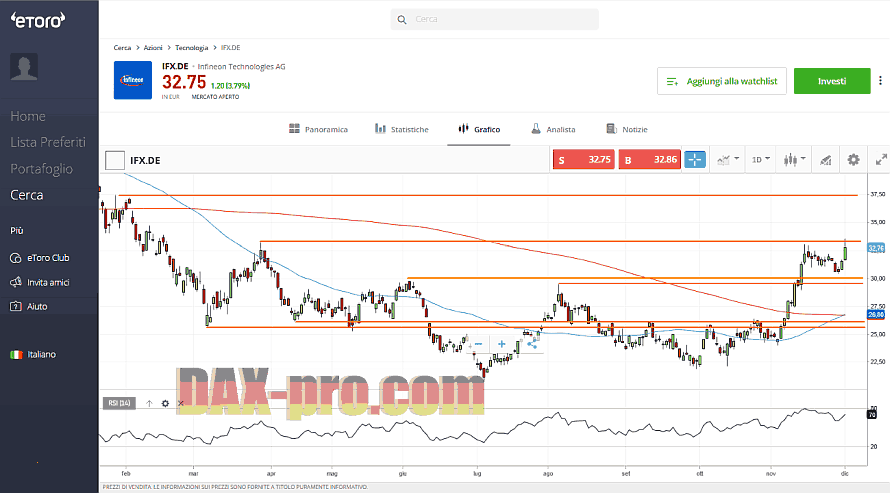Screen dimensions: 890x493
Task: Open the compare chart dropdown
Action: pos(728,160)
